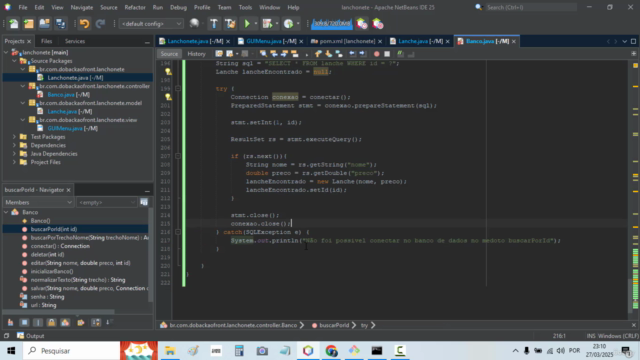Click the Shift Line Right icon
The width and height of the screenshot is (640, 360).
point(362,54)
